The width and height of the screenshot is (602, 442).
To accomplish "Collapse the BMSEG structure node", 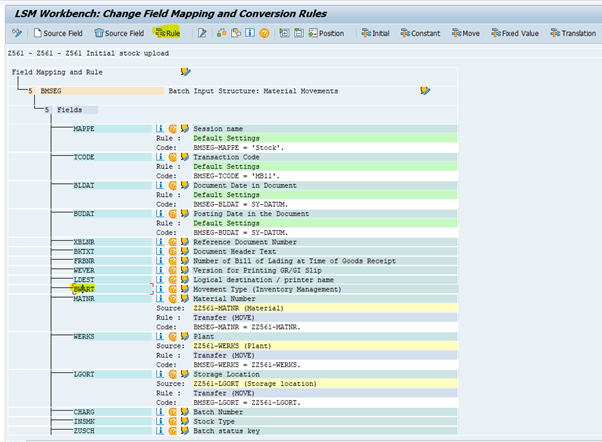I will tap(30, 91).
